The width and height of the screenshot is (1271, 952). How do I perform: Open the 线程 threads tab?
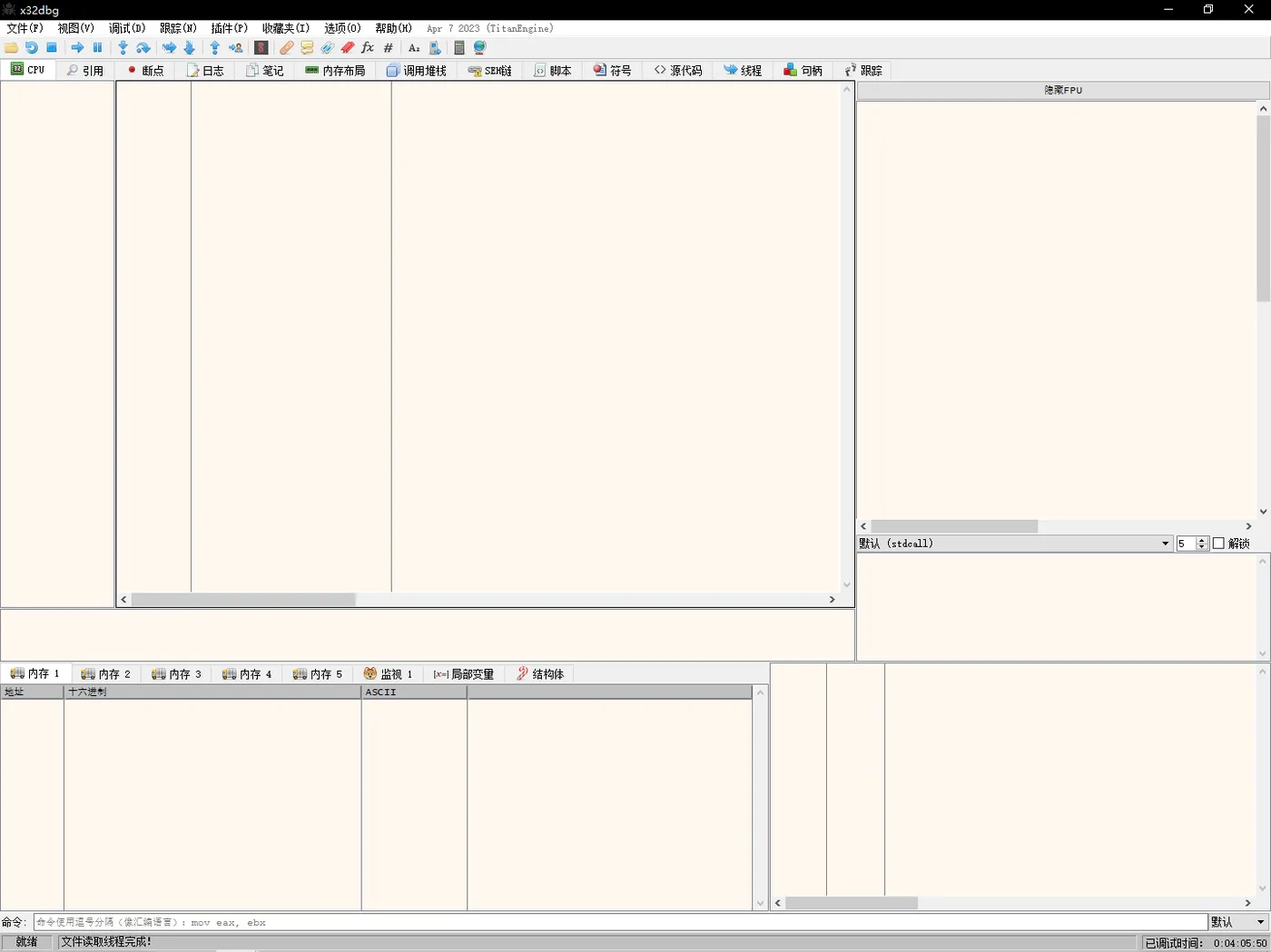point(743,70)
